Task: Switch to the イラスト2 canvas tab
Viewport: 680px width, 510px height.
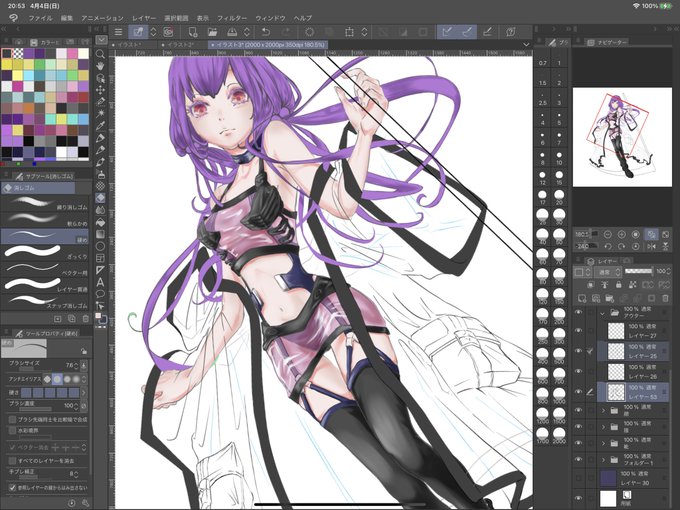Action: [179, 45]
